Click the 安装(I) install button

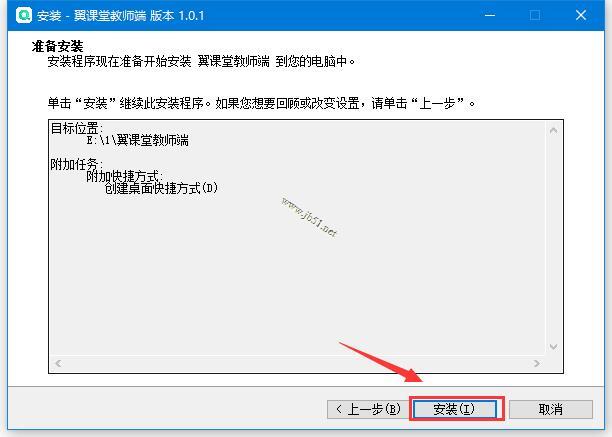[x=455, y=409]
